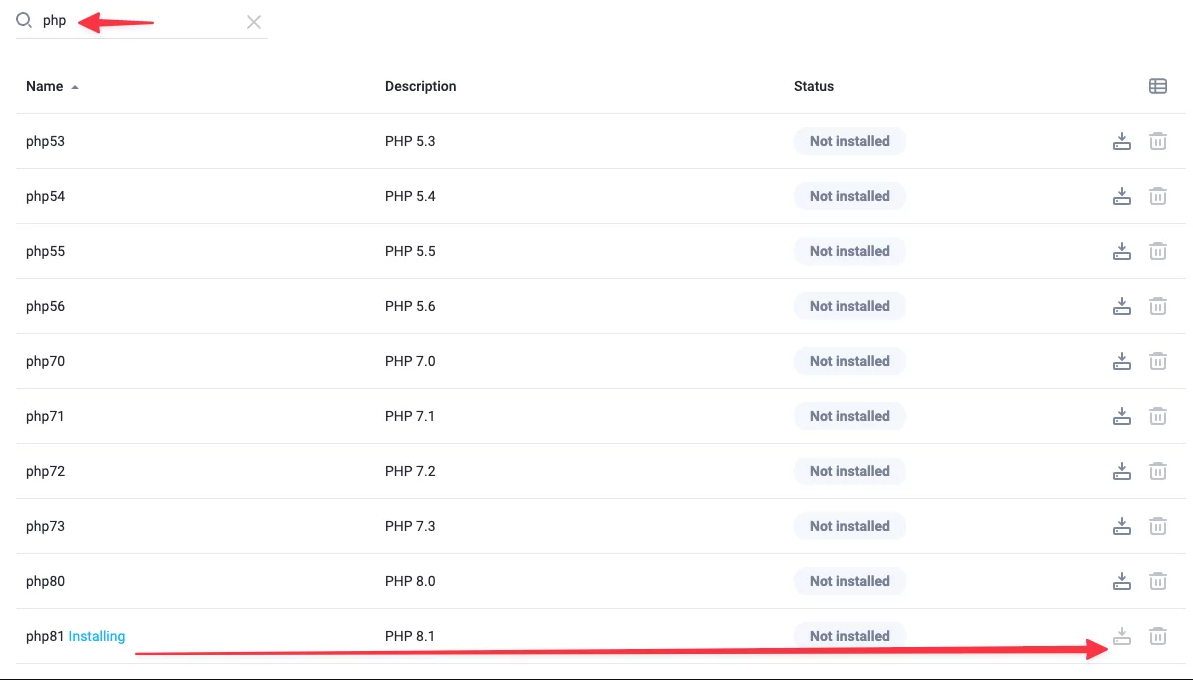This screenshot has width=1193, height=680.
Task: Select the php53 name cell
Action: (46, 141)
